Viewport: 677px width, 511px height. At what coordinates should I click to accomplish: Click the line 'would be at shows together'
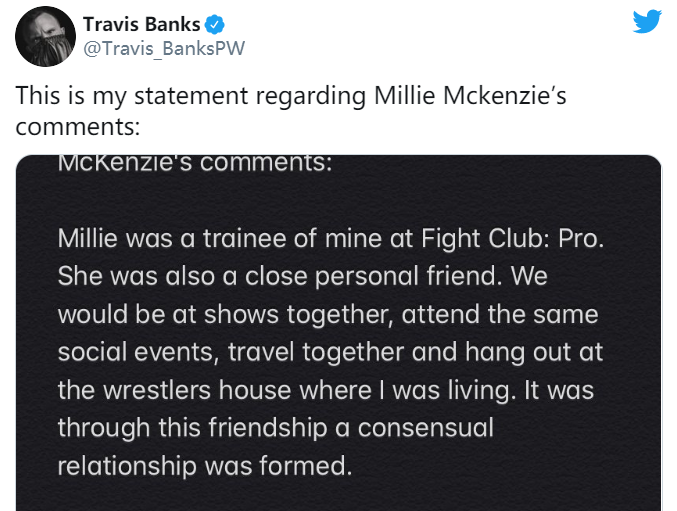(x=328, y=314)
